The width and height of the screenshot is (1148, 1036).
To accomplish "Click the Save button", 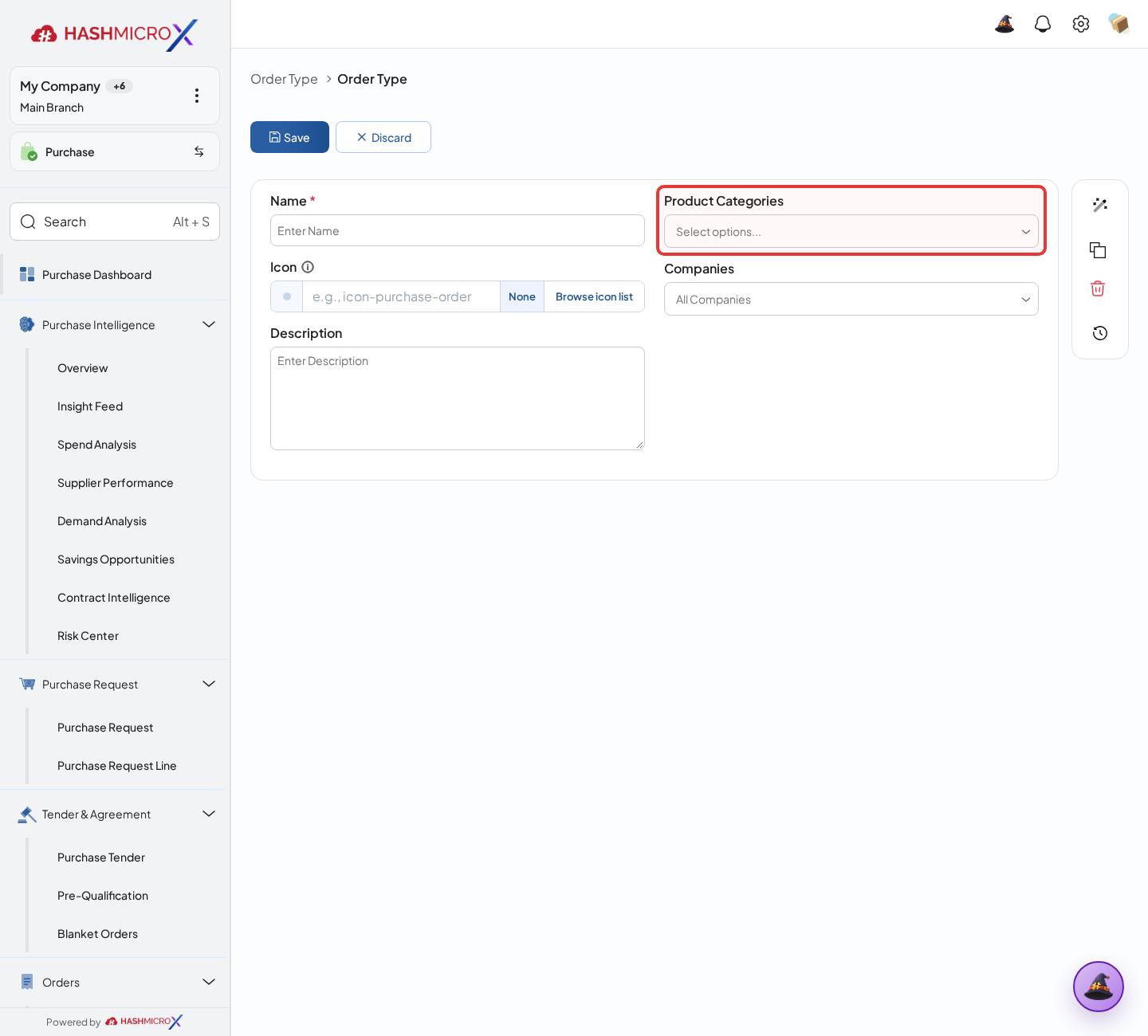I will [289, 137].
